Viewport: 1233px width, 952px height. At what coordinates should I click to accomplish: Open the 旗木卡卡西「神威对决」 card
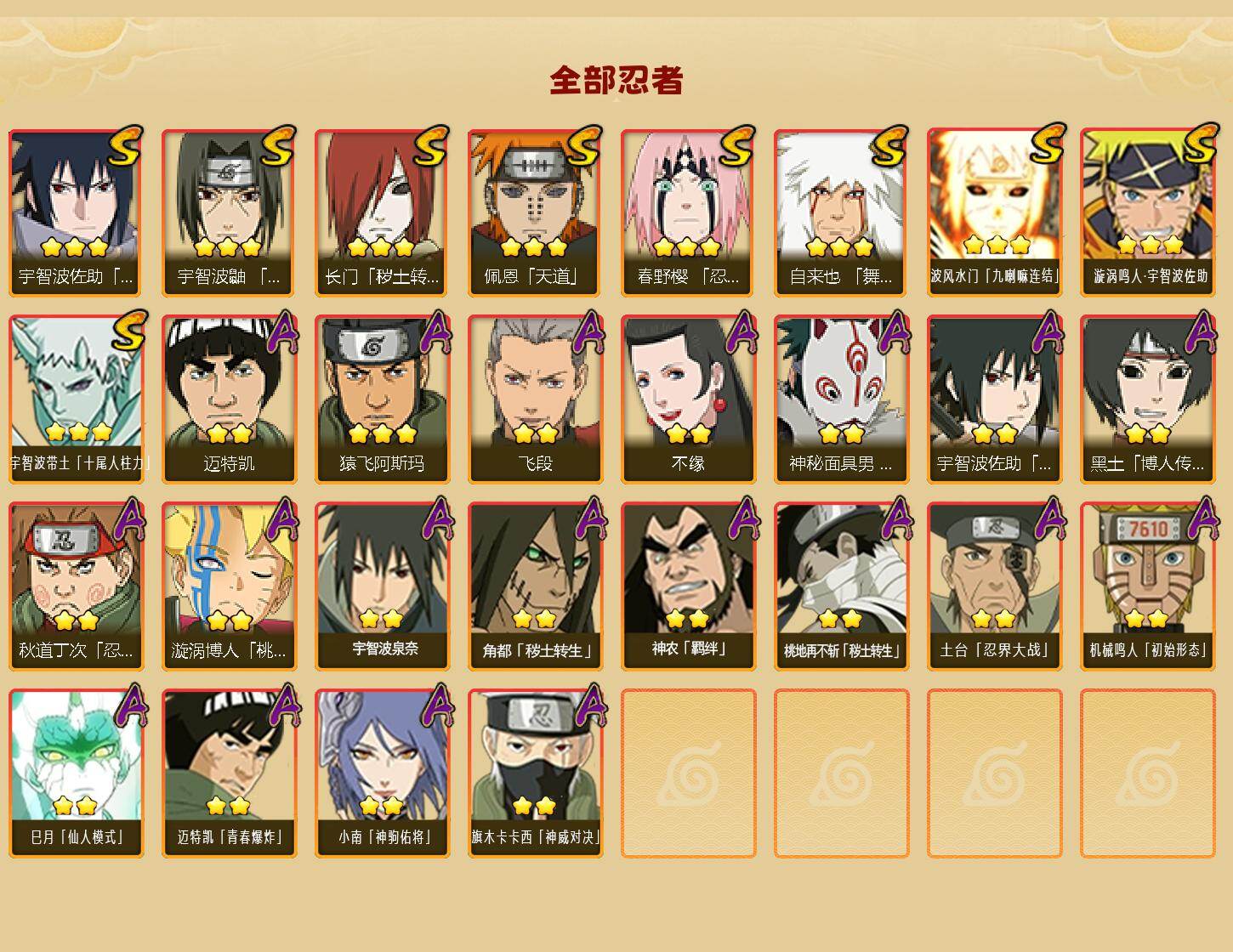(535, 773)
